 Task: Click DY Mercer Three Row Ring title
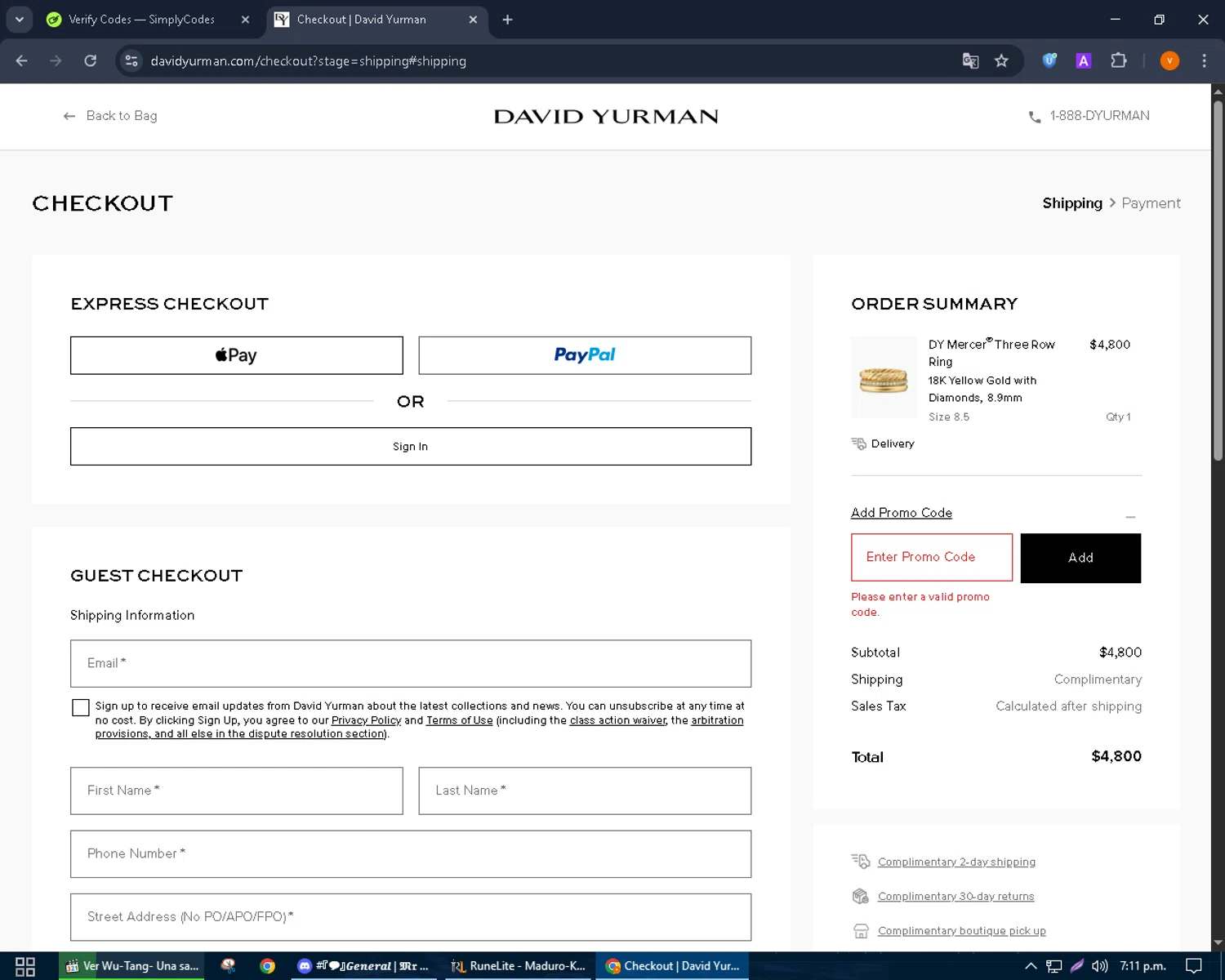click(991, 353)
